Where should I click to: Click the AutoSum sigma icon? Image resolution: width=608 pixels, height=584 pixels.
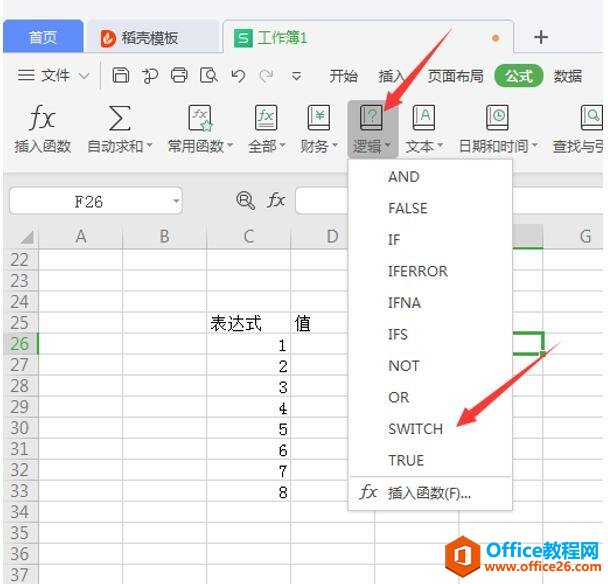coord(119,118)
